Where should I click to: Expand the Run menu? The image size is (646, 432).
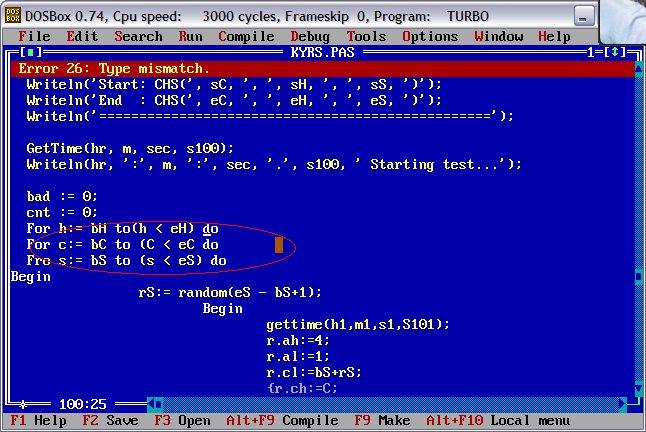click(x=190, y=37)
